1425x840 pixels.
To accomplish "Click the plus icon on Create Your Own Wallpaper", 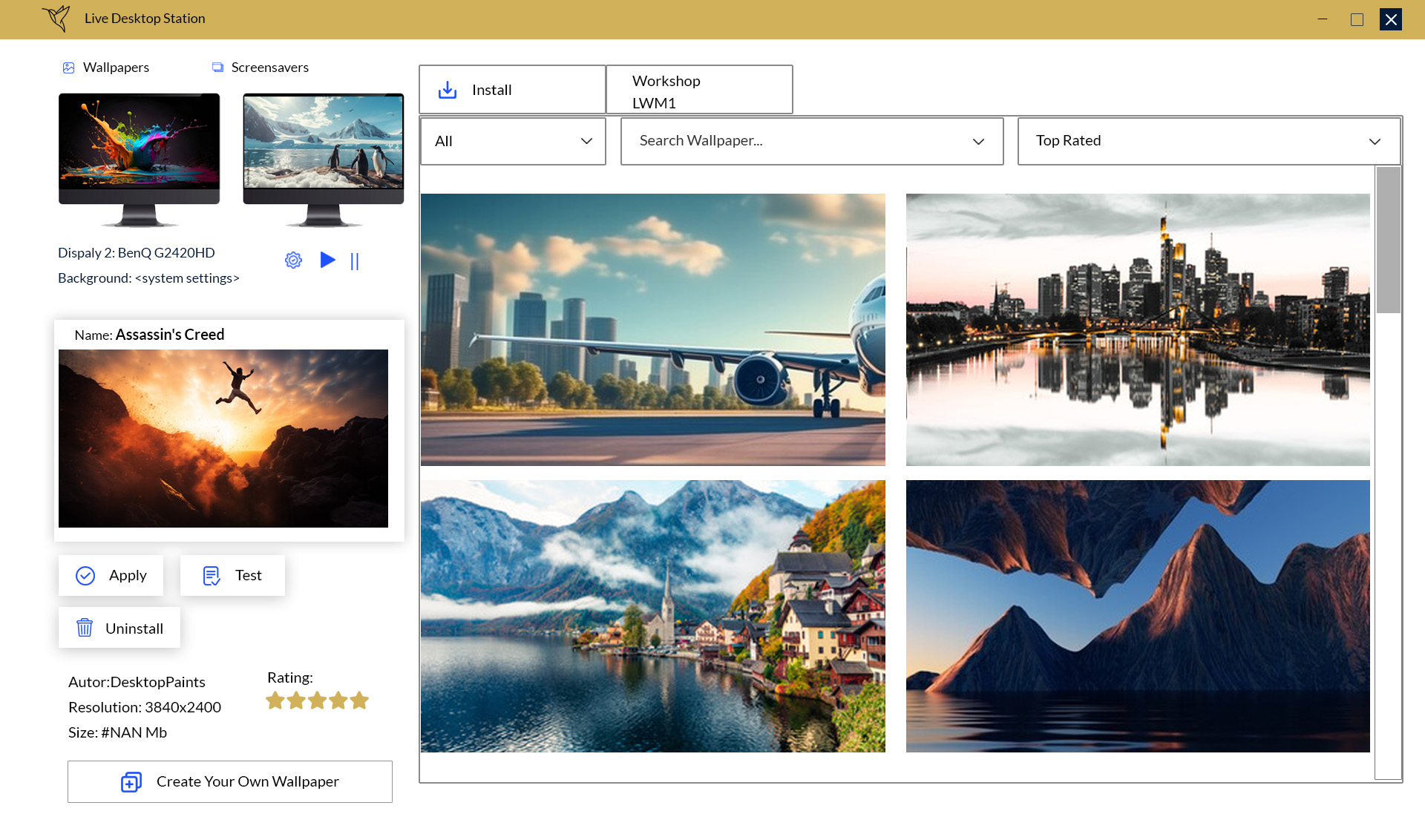I will (x=131, y=782).
